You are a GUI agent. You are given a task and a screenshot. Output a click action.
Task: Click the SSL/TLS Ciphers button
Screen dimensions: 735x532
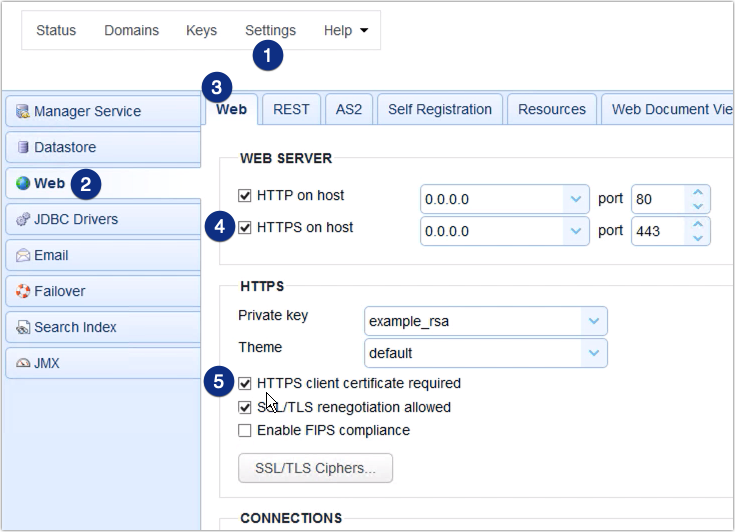(315, 468)
